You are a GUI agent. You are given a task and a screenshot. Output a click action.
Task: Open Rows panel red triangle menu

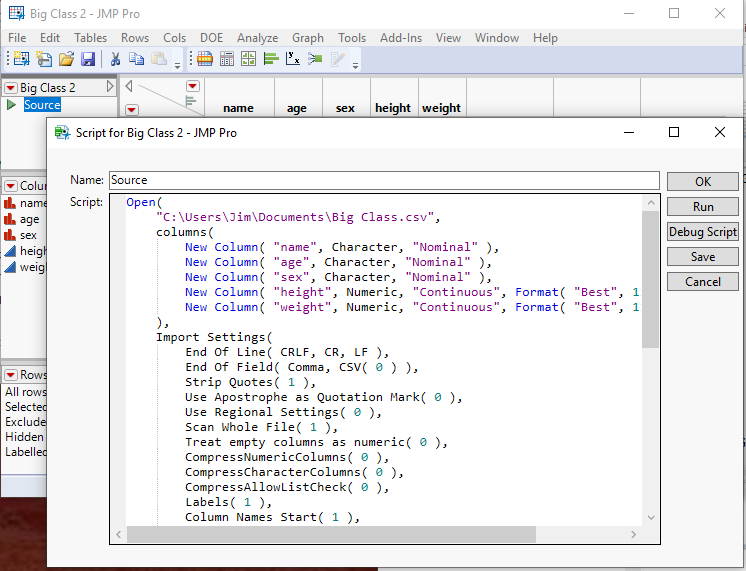click(10, 375)
